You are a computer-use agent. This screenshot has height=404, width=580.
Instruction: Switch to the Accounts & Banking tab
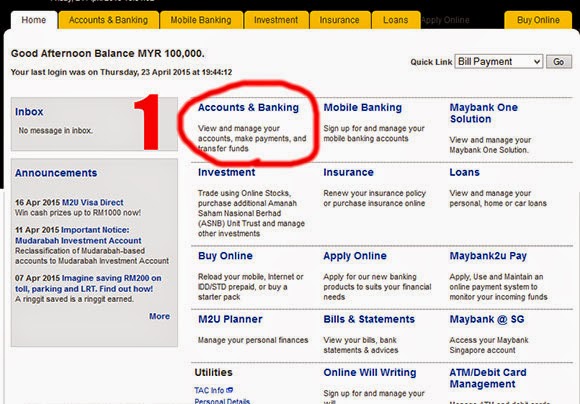coord(108,20)
